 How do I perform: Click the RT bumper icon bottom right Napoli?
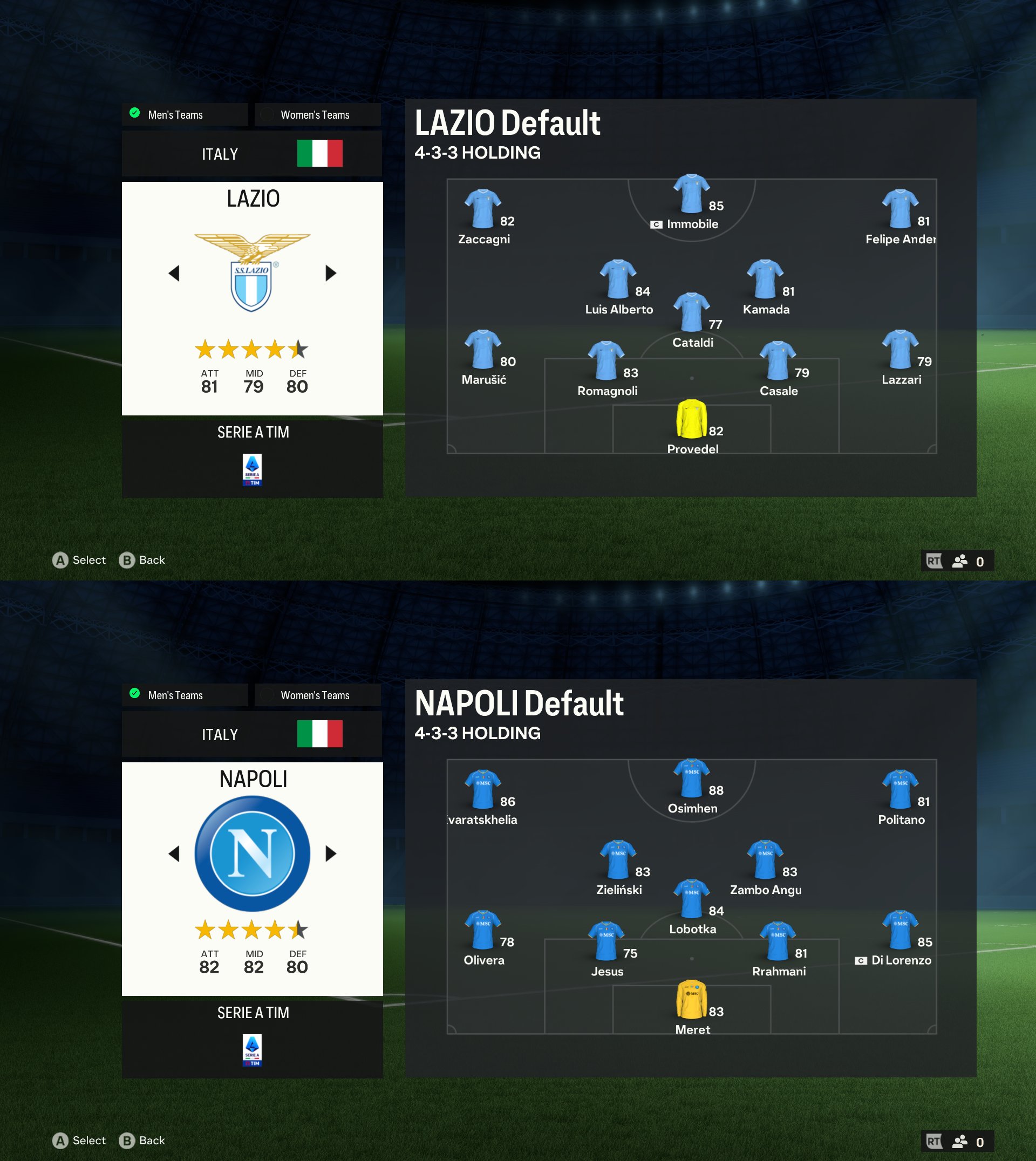[932, 1140]
